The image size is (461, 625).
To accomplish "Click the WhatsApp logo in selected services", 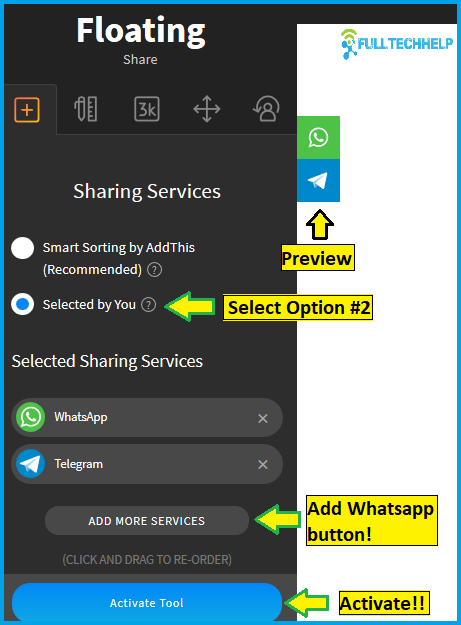I will pyautogui.click(x=30, y=417).
